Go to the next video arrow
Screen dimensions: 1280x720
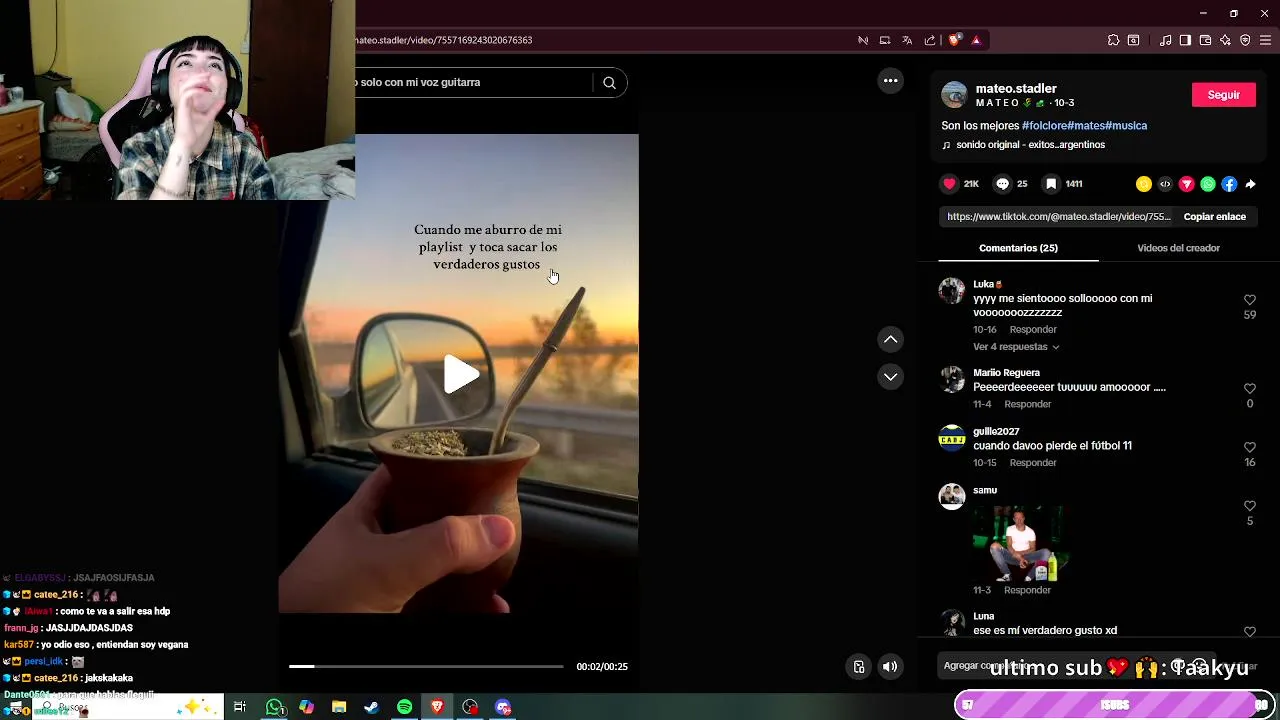(x=890, y=377)
